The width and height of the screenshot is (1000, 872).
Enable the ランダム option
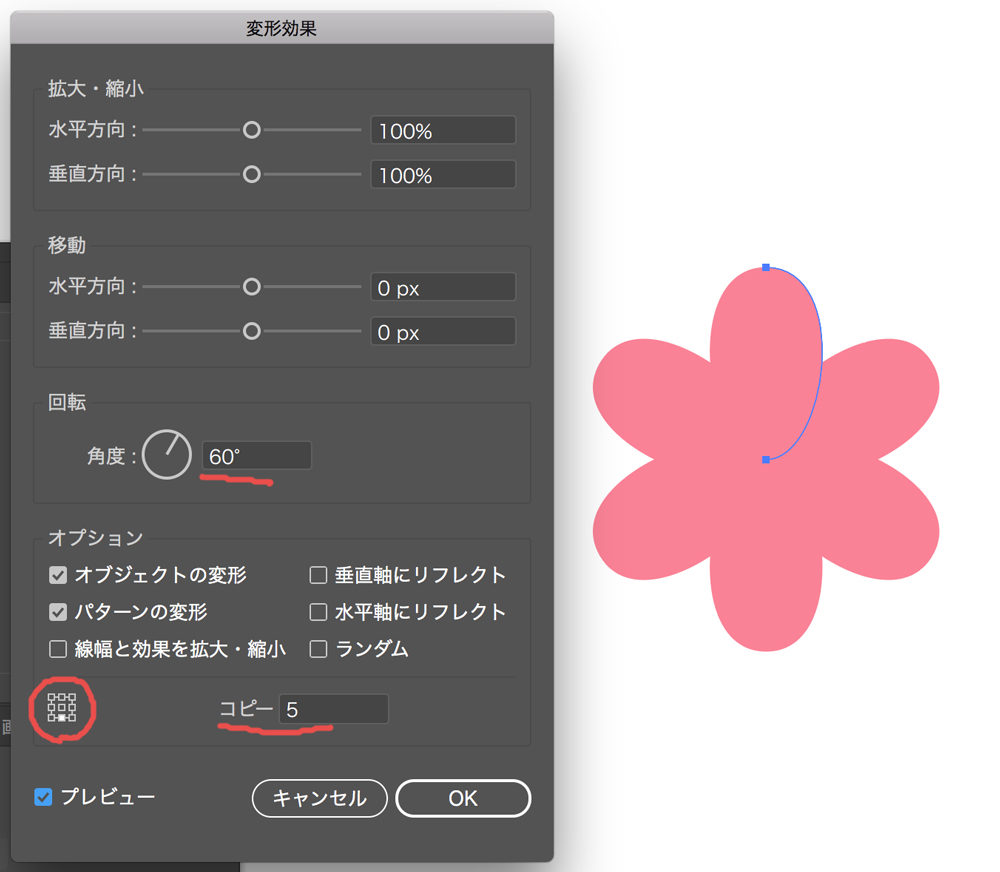click(318, 649)
